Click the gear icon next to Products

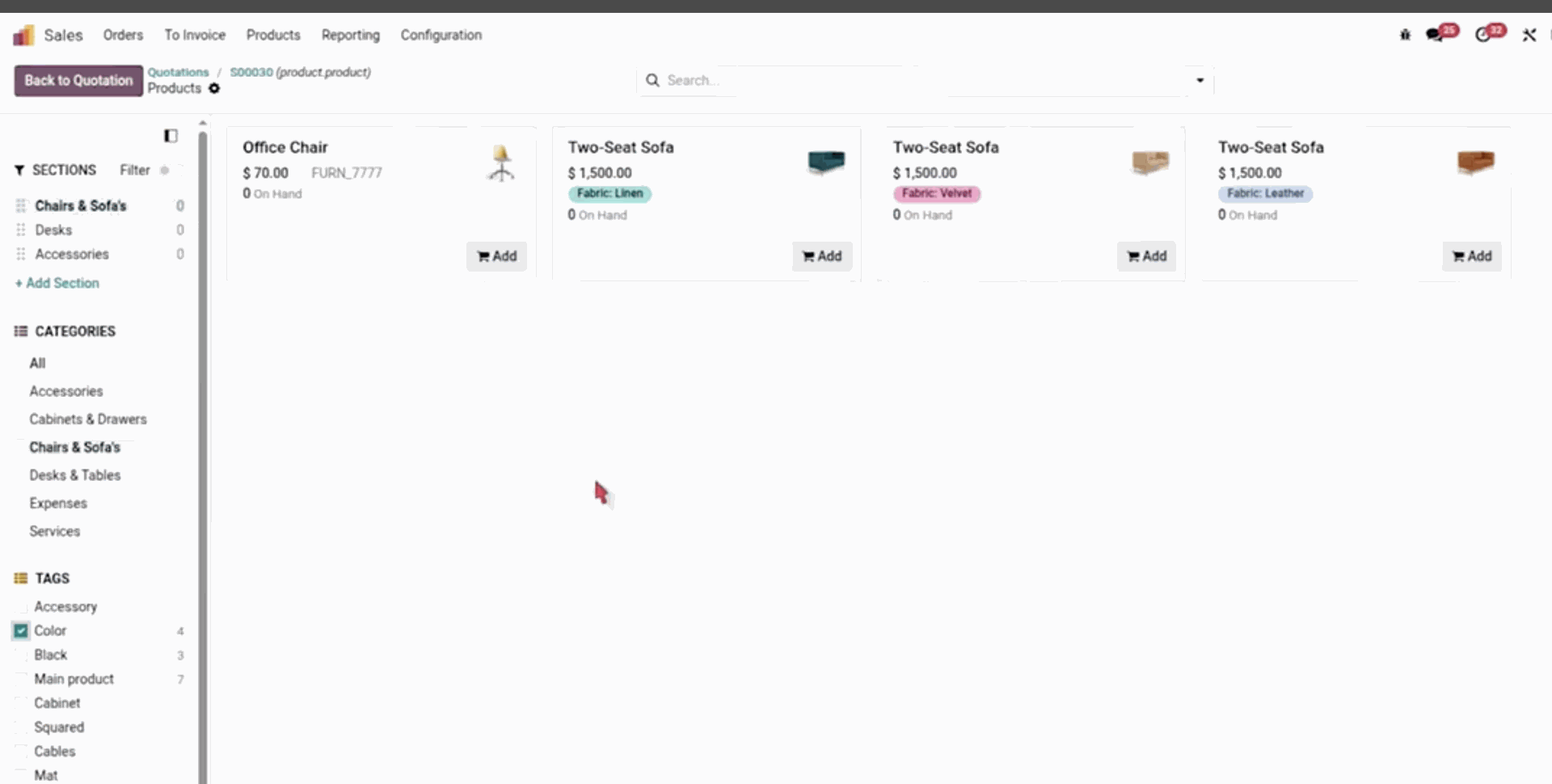(x=214, y=89)
